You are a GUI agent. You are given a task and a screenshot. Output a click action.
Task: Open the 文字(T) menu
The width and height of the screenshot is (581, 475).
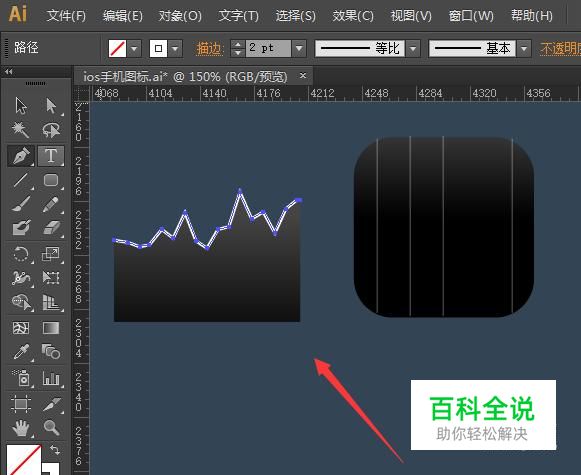tap(238, 16)
